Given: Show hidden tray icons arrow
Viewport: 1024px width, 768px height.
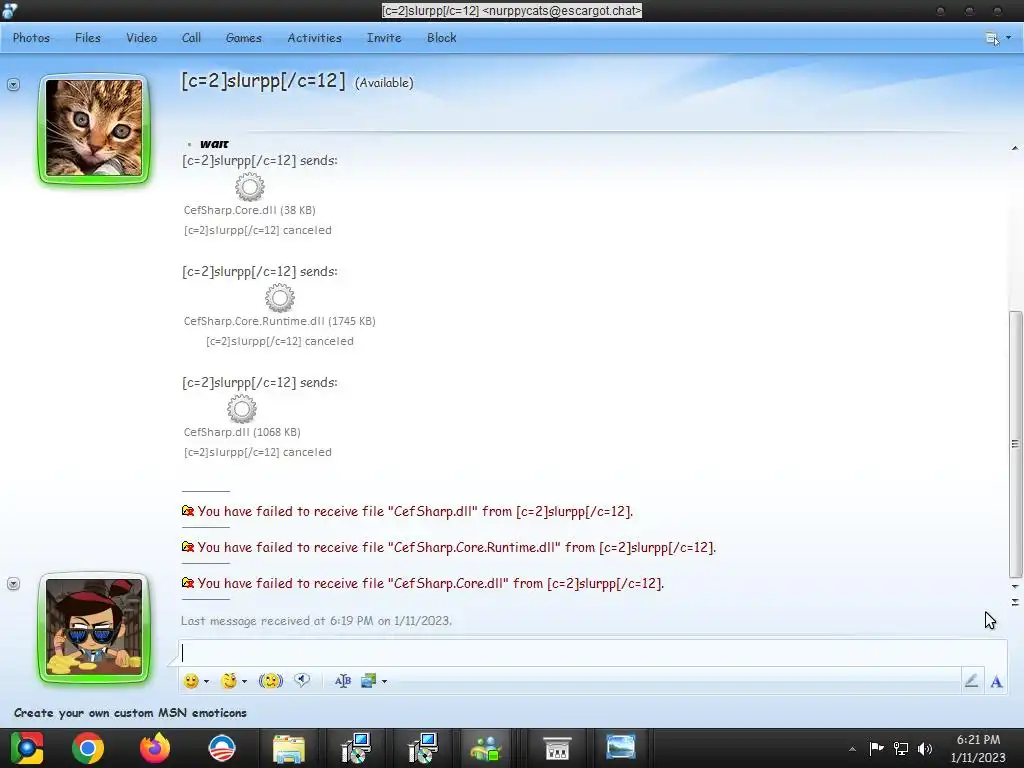Looking at the screenshot, I should click(852, 749).
